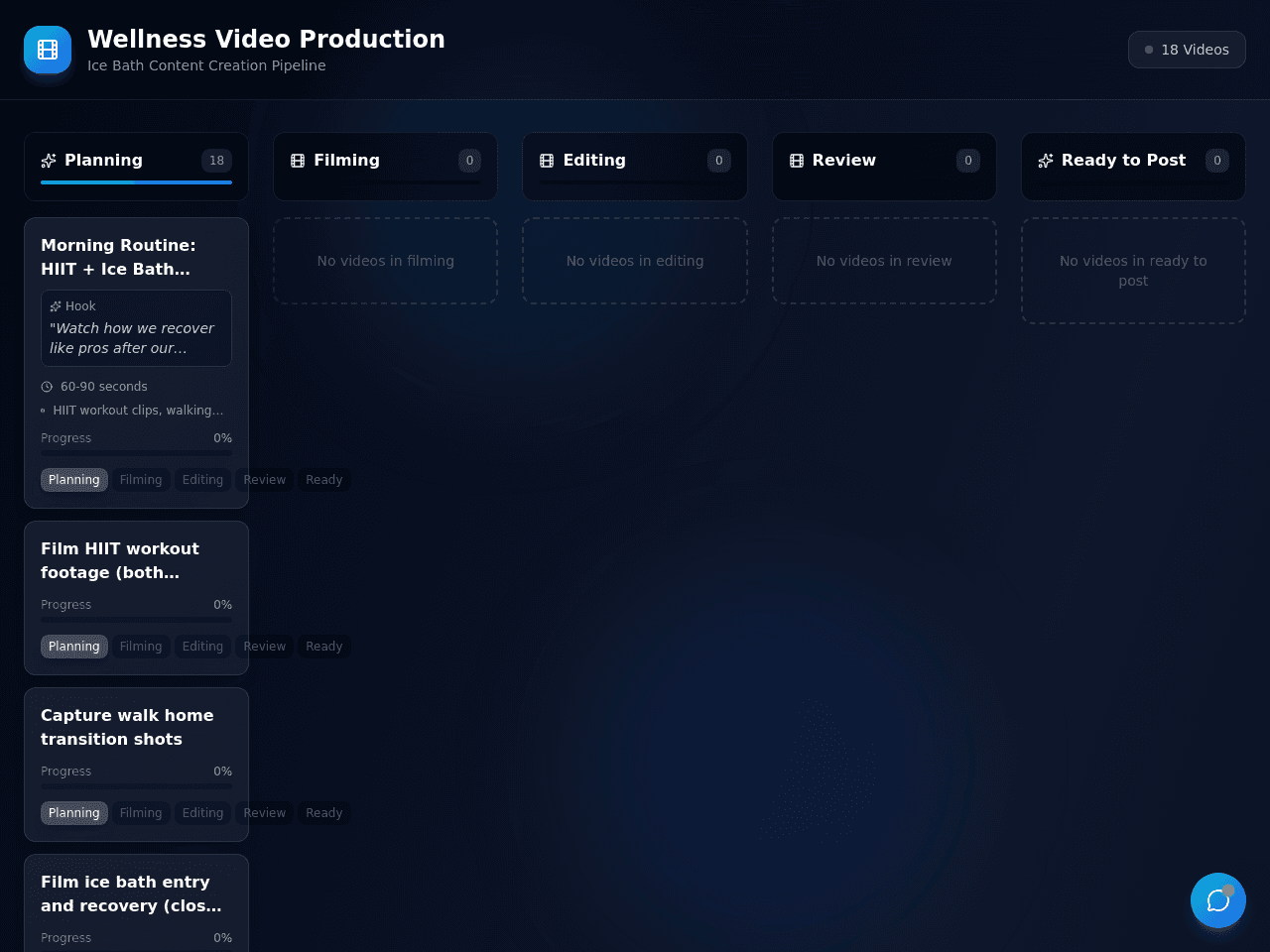Image resolution: width=1270 pixels, height=952 pixels.
Task: Click the Wellness Video Production heading
Action: (266, 39)
